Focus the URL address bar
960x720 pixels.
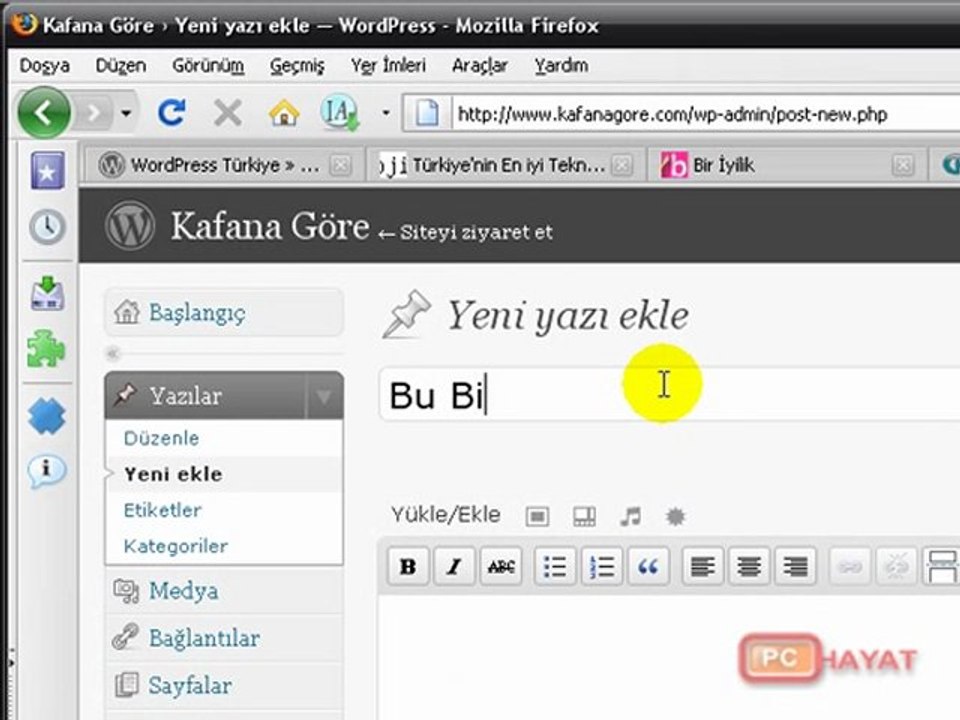coord(704,114)
